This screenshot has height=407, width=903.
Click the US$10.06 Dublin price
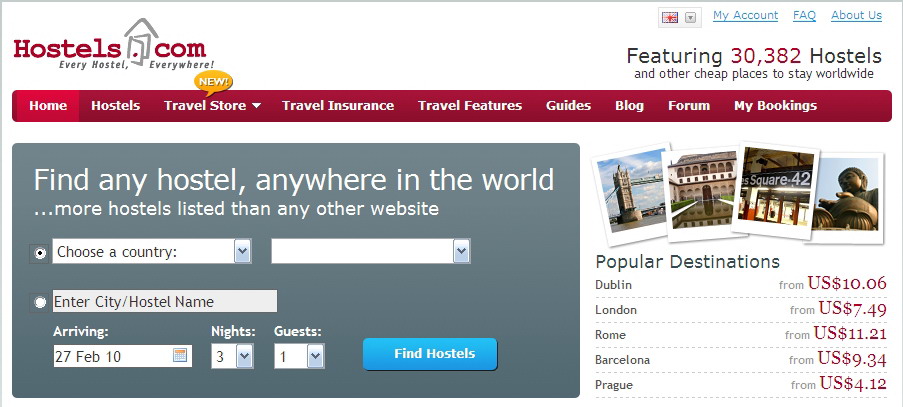click(847, 283)
